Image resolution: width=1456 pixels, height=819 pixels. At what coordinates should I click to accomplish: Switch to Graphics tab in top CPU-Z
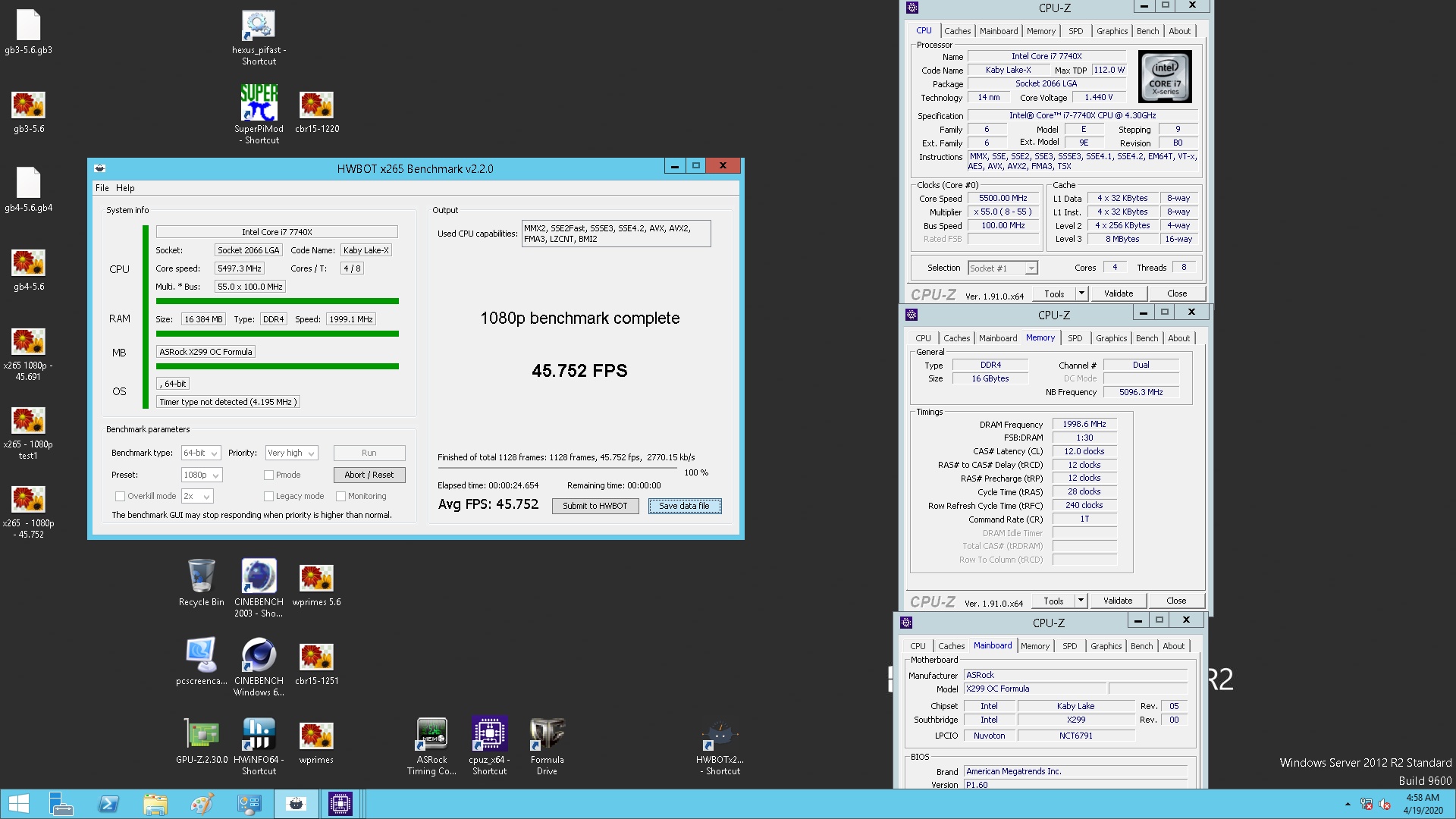1112,31
